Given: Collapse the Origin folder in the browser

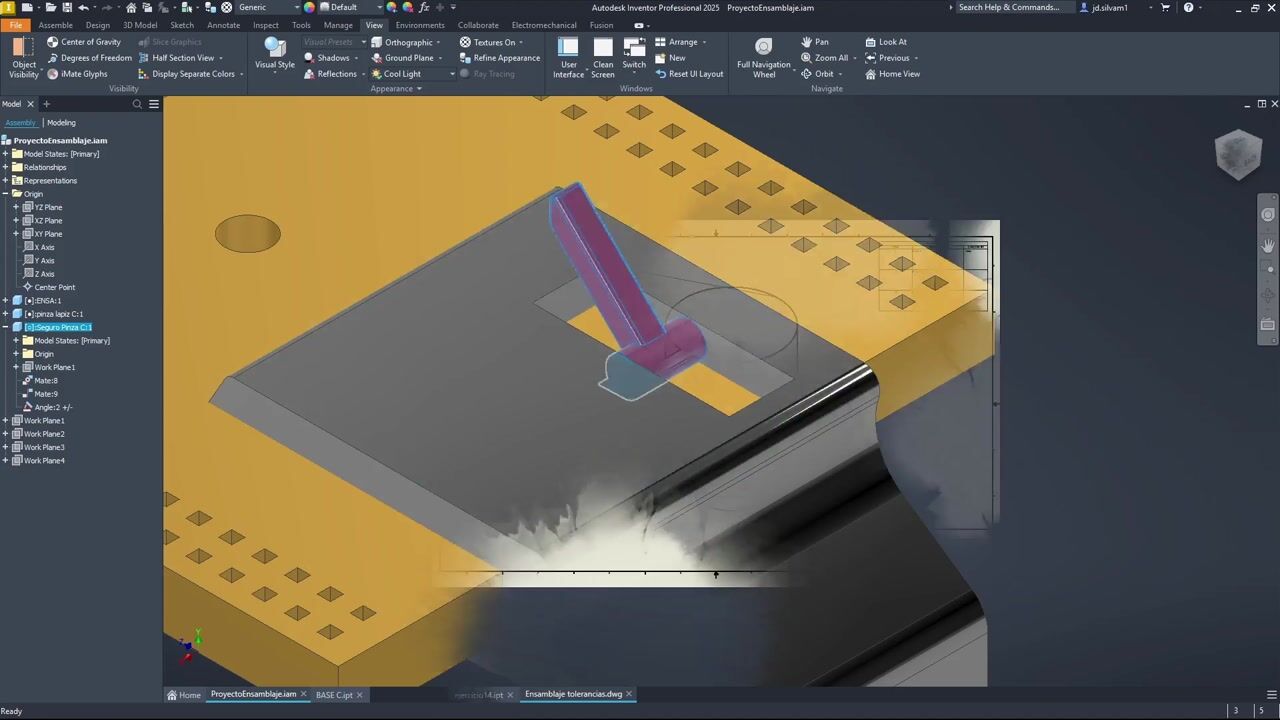Looking at the screenshot, I should coord(5,194).
